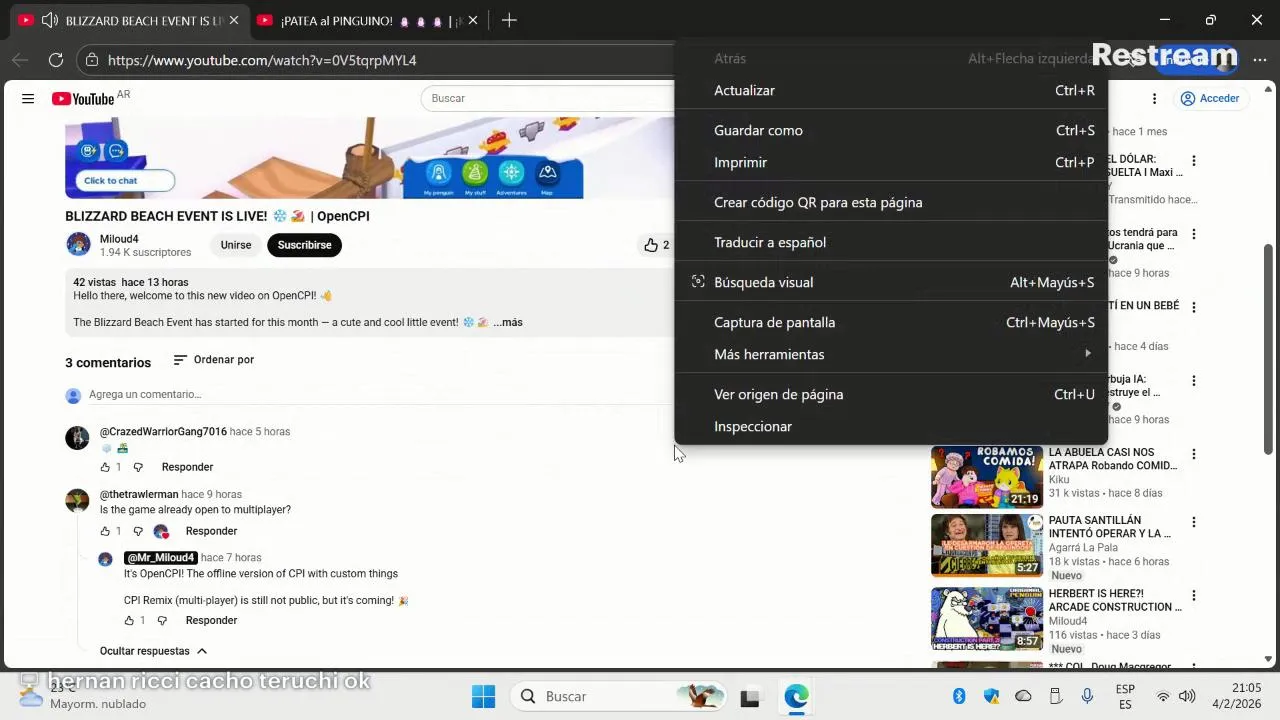Expand description with ...más
Image resolution: width=1280 pixels, height=720 pixels.
(x=508, y=322)
